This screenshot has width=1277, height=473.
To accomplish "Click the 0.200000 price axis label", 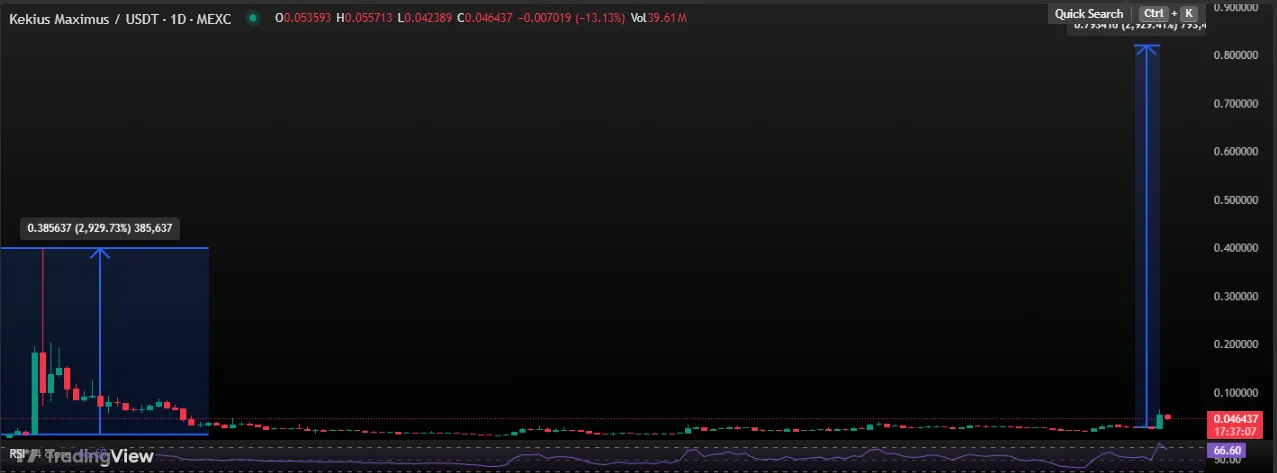I will point(1237,345).
